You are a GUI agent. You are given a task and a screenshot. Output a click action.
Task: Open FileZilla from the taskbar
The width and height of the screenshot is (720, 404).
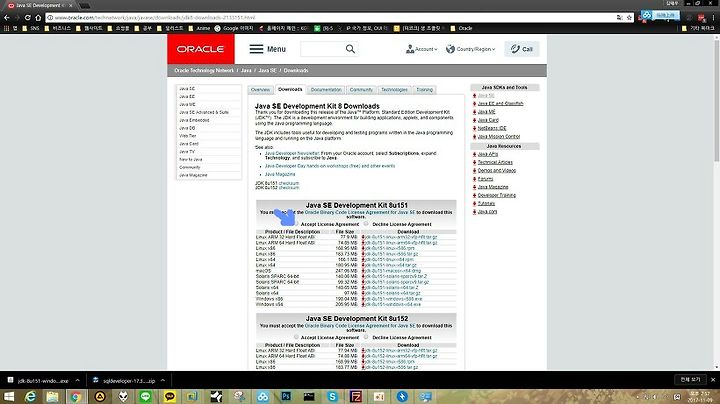pos(356,396)
